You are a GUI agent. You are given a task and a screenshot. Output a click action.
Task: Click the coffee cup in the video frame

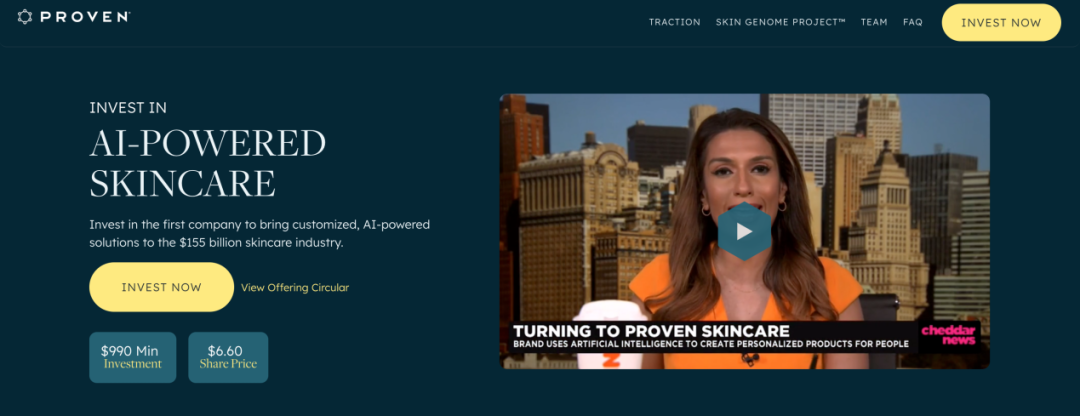point(603,336)
